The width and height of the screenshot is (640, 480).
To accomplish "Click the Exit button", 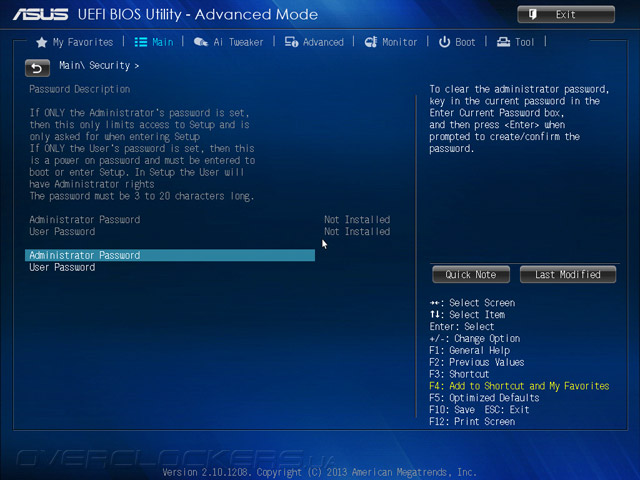I will point(566,15).
